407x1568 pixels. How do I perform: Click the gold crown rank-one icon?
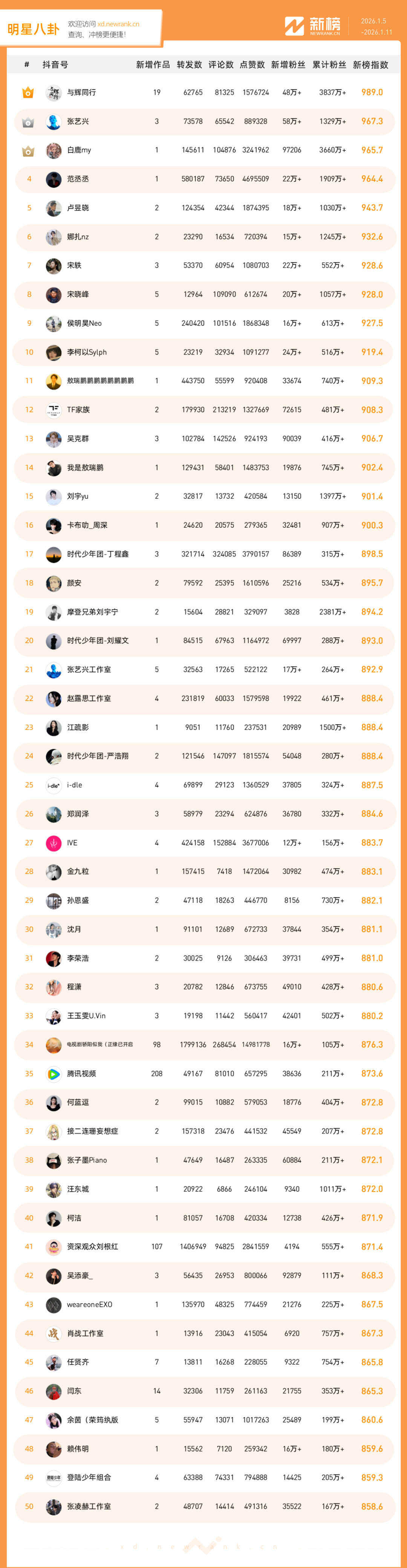[x=28, y=92]
